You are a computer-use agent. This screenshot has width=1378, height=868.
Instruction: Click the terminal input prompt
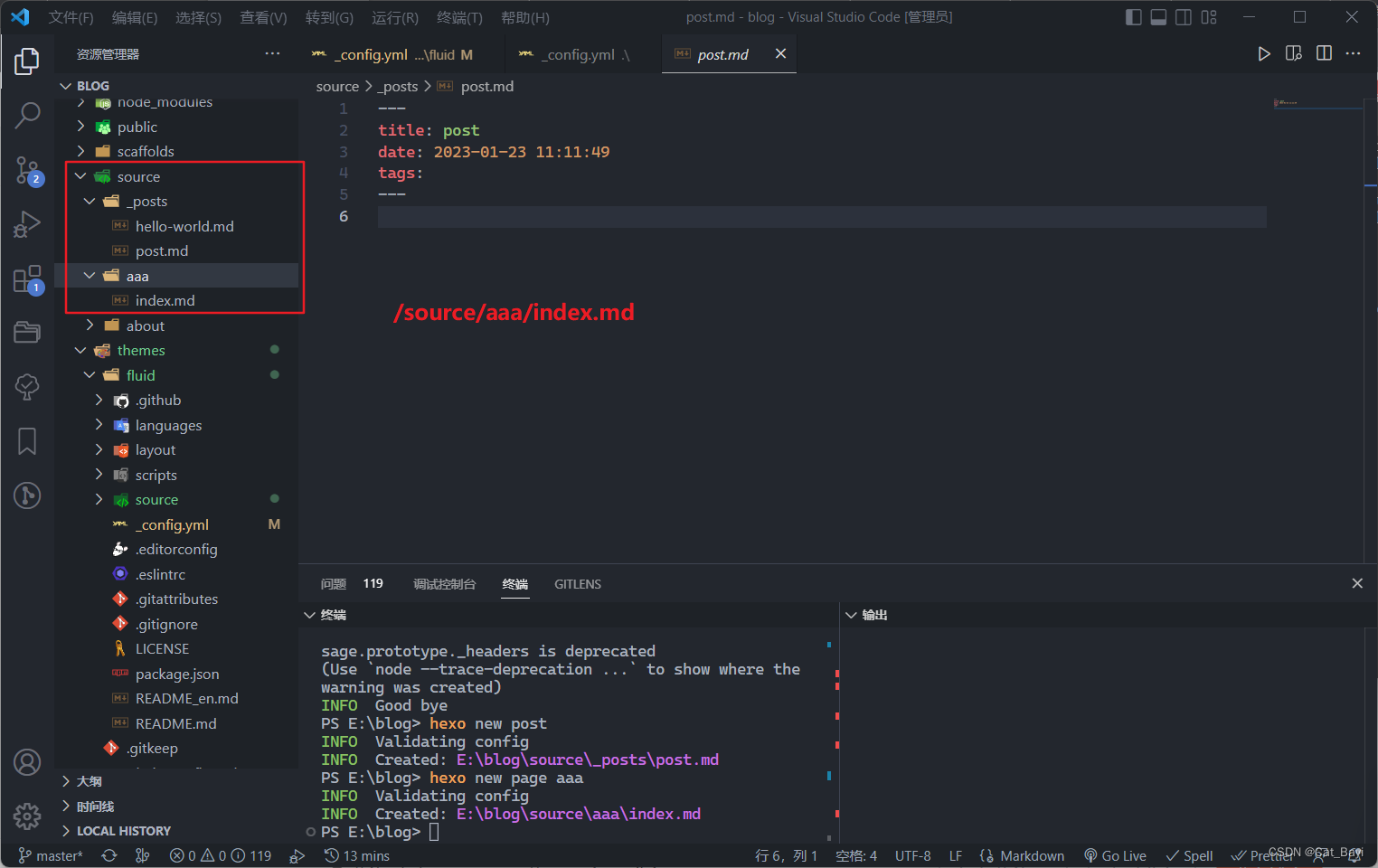click(x=434, y=832)
